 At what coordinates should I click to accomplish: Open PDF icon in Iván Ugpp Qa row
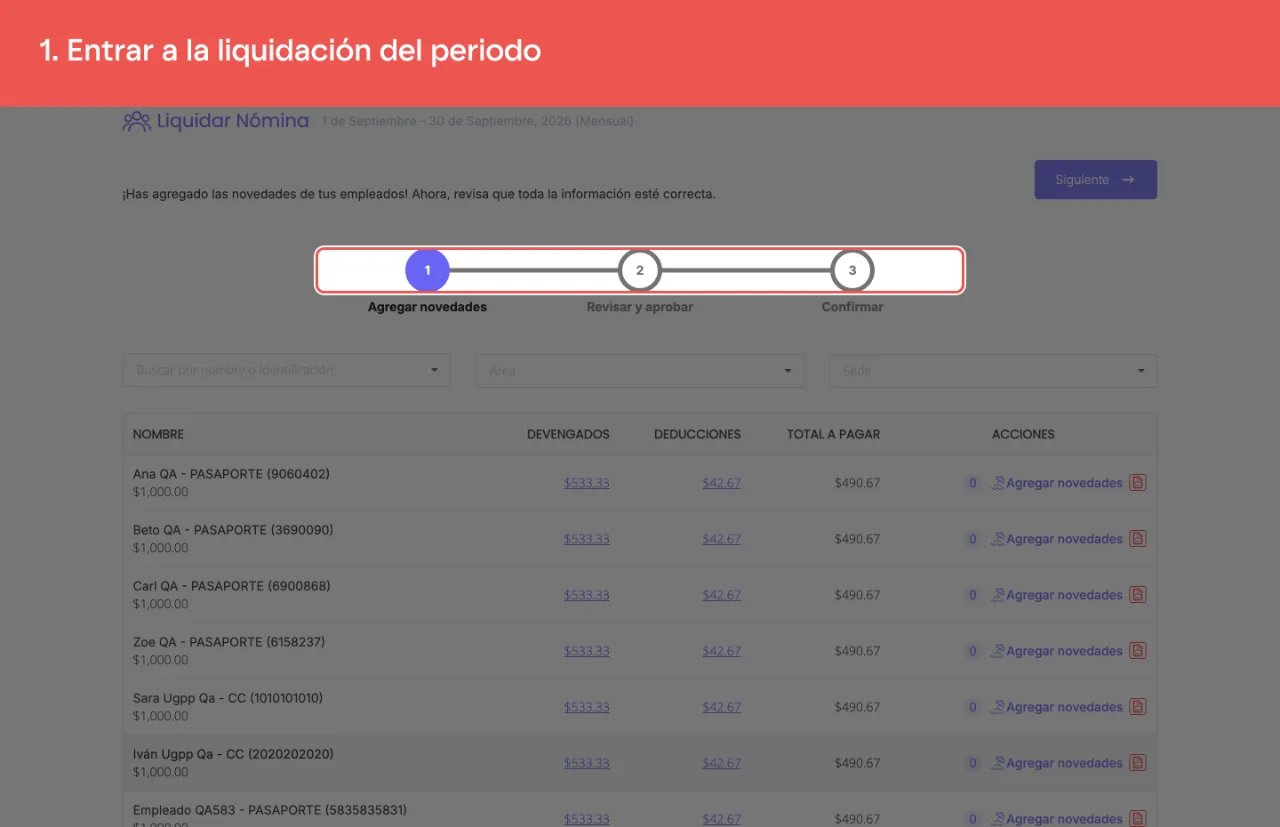1138,763
